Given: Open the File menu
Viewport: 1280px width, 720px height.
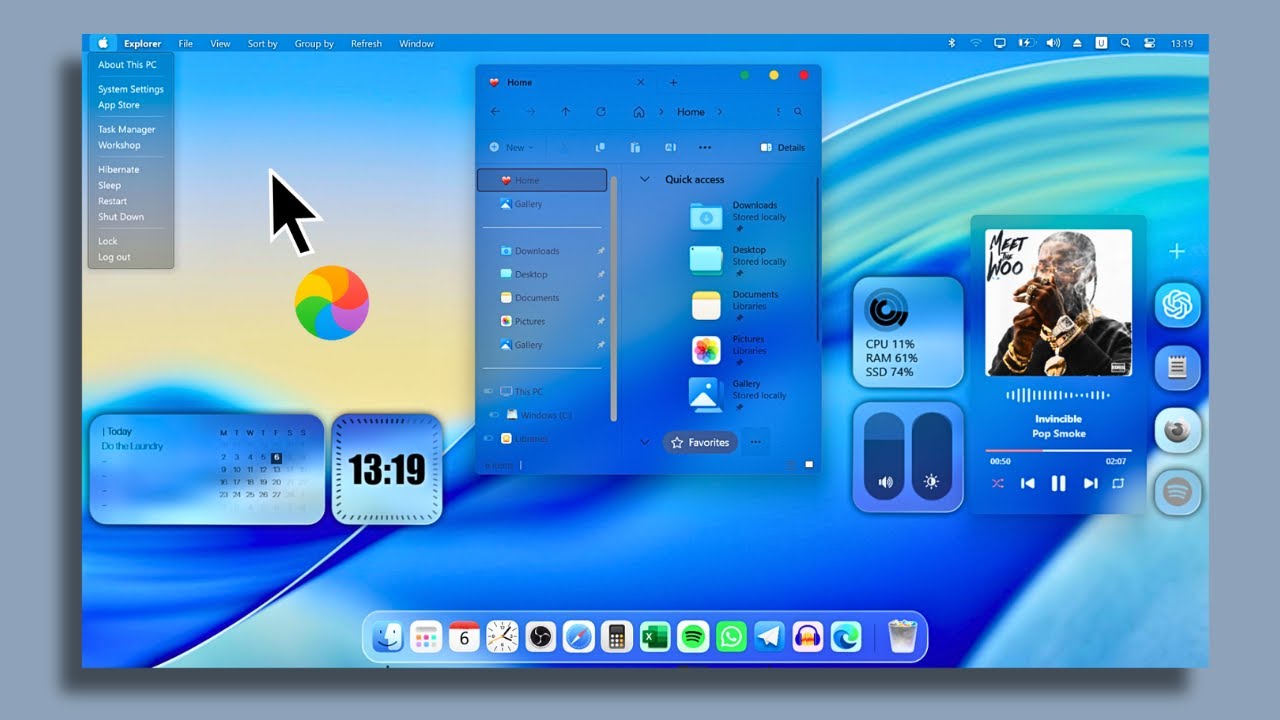Looking at the screenshot, I should click(186, 44).
